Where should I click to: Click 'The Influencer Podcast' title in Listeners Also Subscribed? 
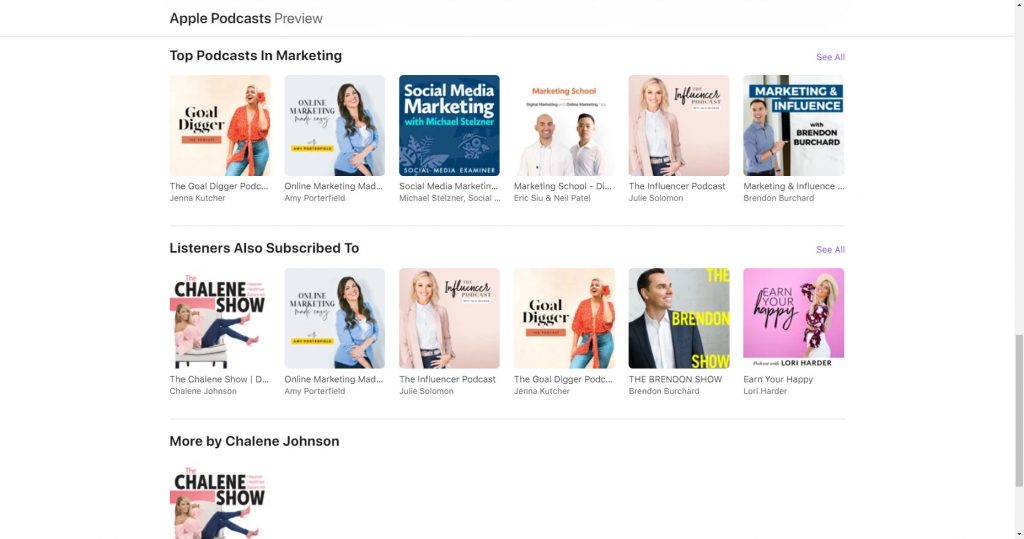447,379
